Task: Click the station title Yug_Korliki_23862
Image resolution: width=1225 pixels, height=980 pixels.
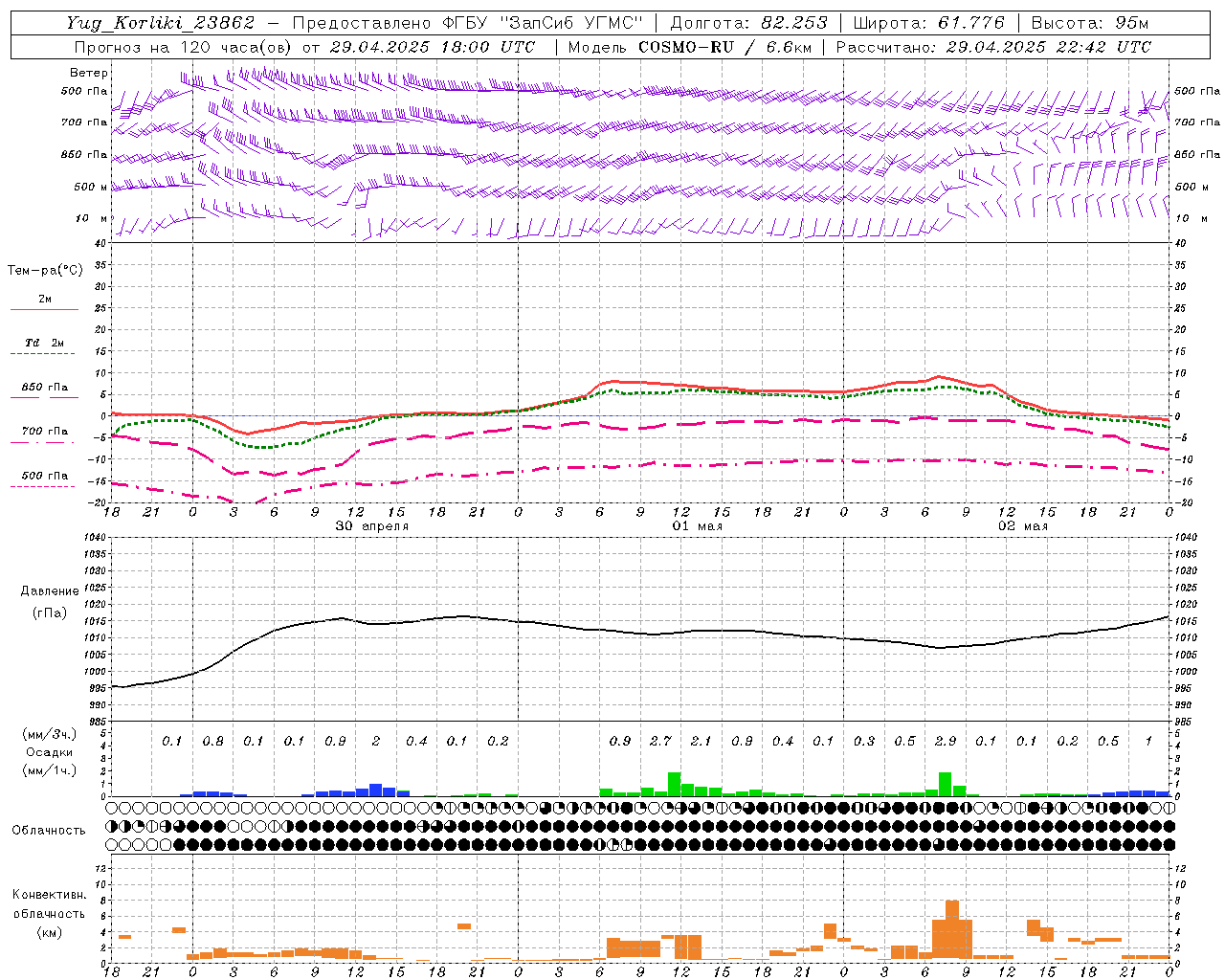Action: [161, 23]
